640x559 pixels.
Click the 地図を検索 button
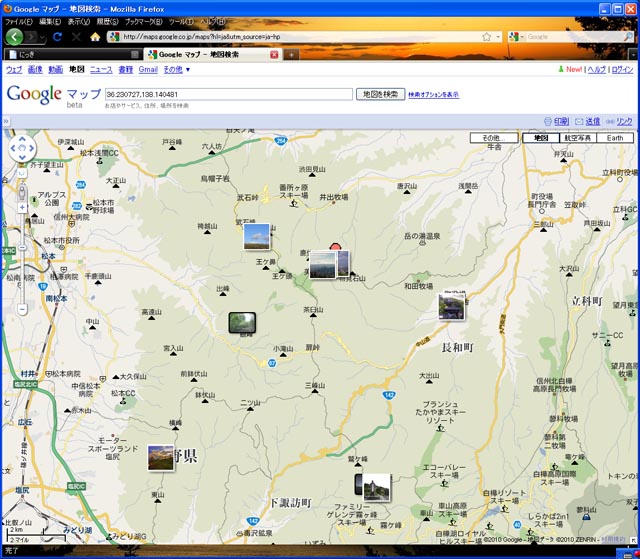(380, 94)
